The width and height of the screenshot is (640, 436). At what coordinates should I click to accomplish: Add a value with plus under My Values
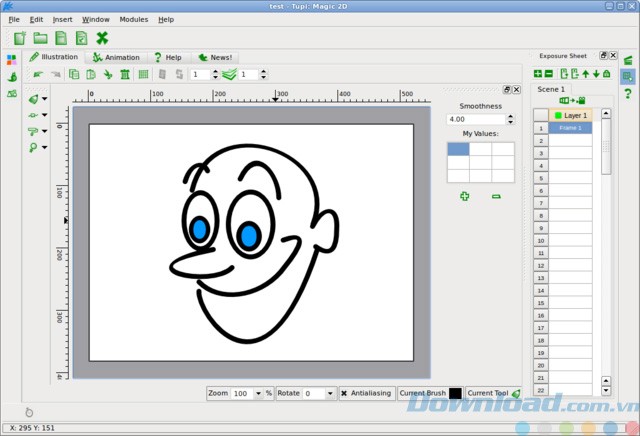click(x=464, y=196)
